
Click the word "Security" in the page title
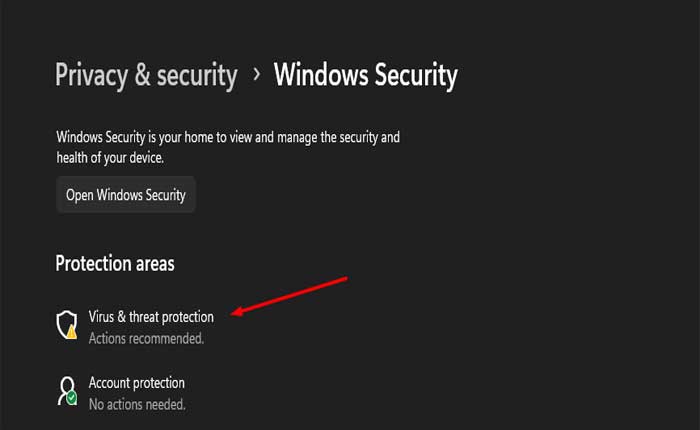[x=411, y=75]
